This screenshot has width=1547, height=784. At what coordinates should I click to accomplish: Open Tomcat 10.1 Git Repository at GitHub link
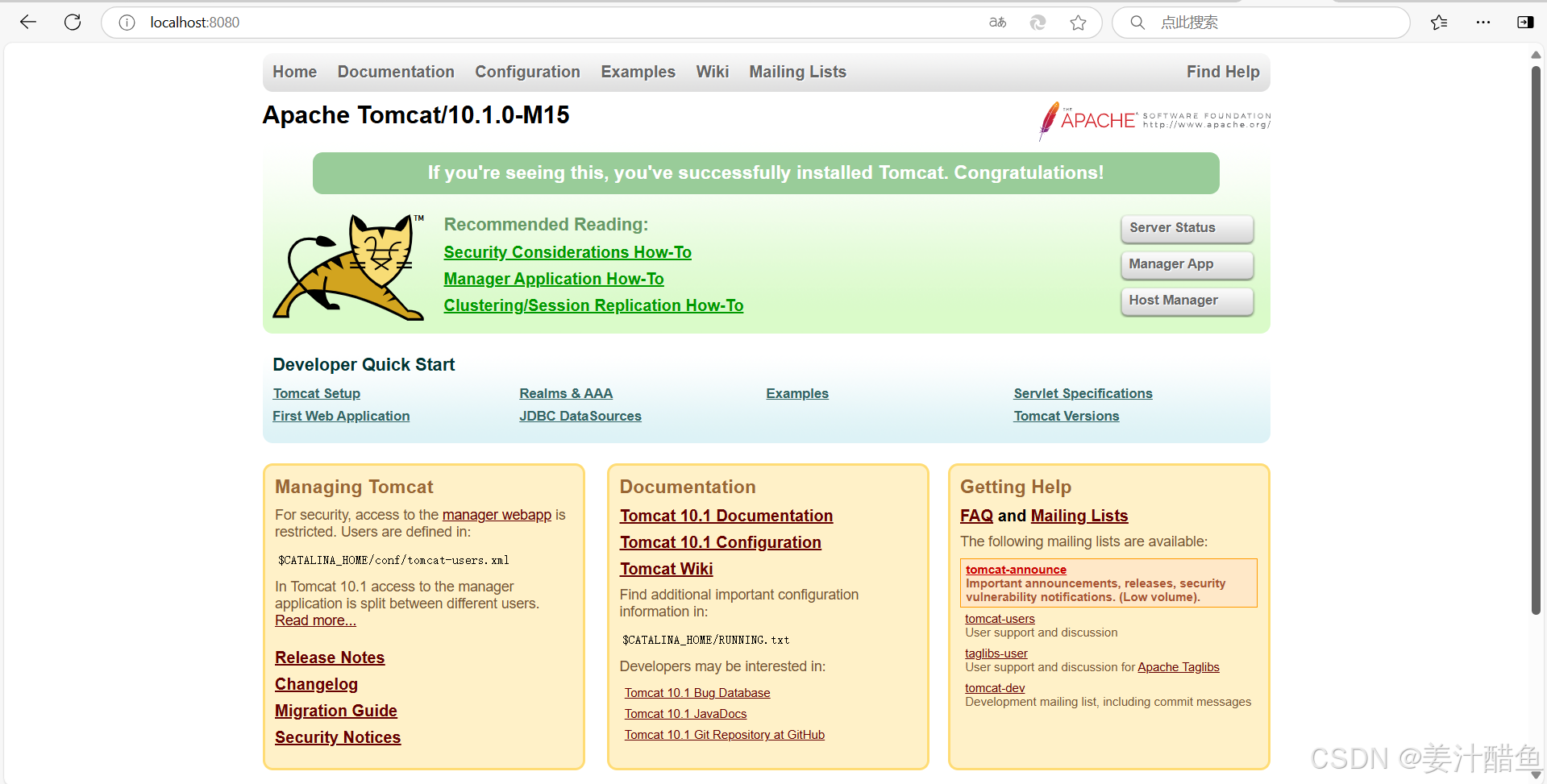[x=725, y=735]
